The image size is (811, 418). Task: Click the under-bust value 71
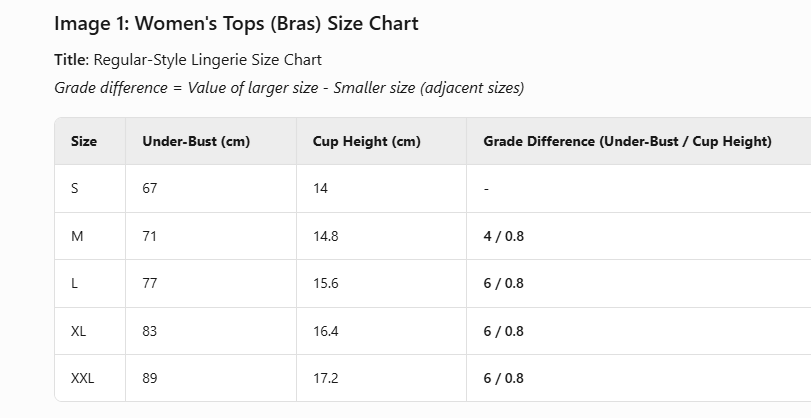pos(150,236)
